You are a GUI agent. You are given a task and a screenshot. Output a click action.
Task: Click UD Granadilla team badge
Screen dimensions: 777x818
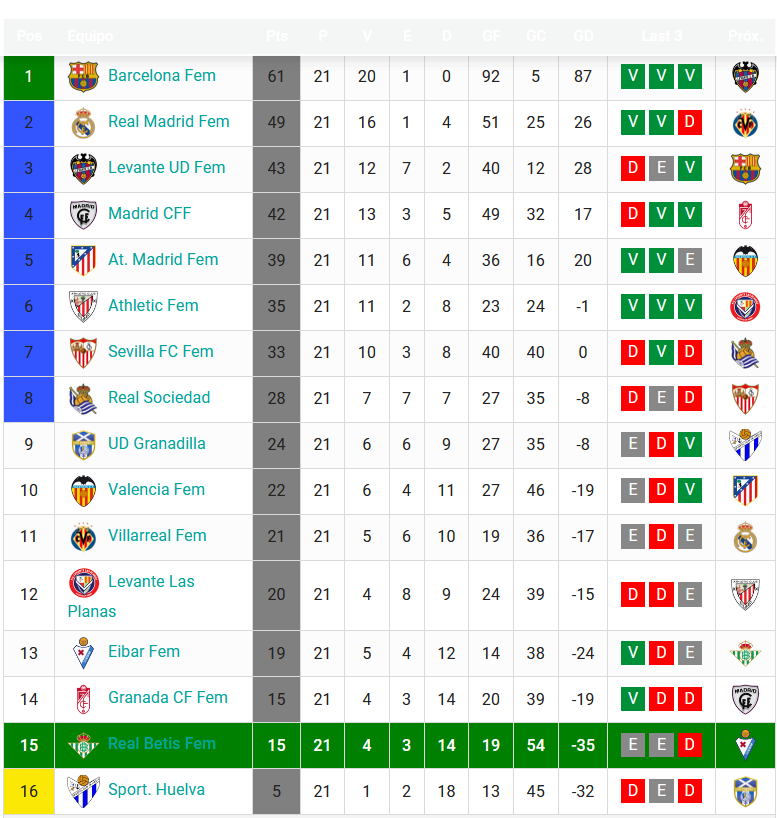coord(83,444)
